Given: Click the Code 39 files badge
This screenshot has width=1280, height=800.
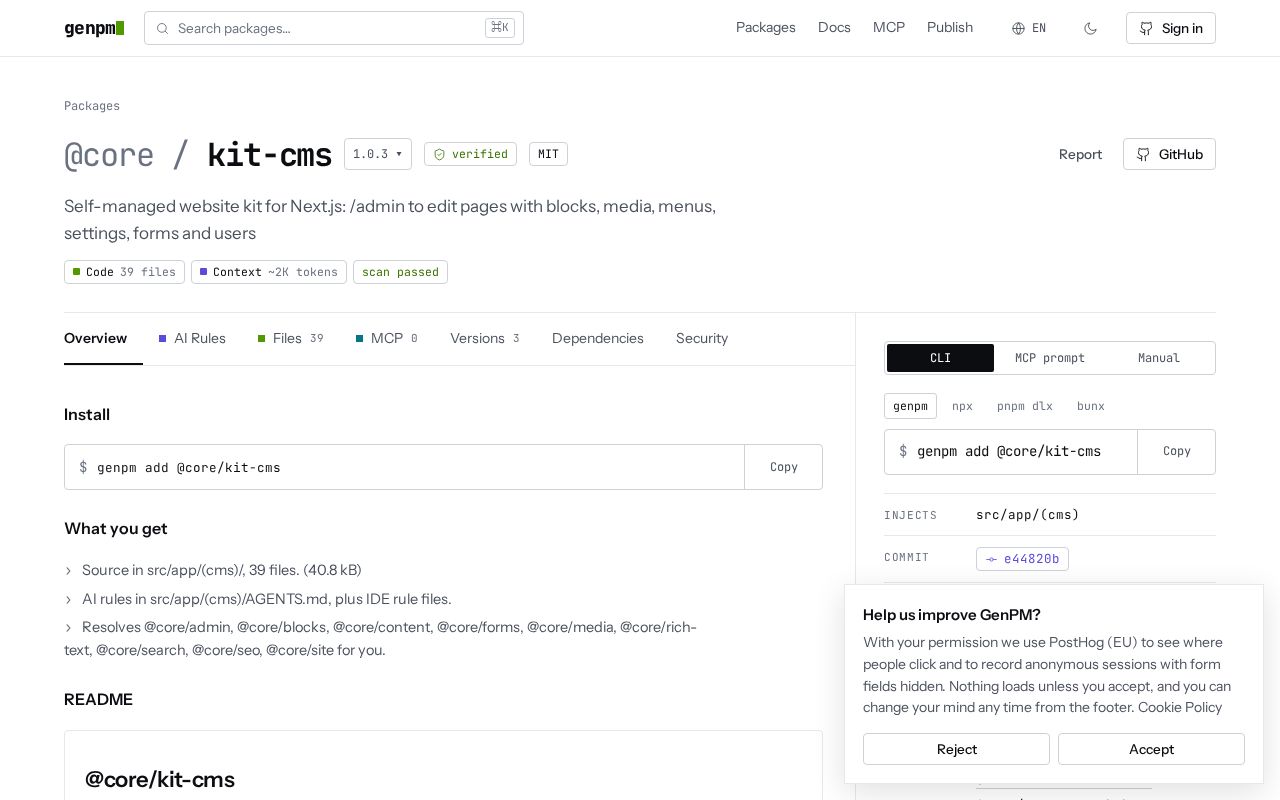Looking at the screenshot, I should (x=124, y=272).
